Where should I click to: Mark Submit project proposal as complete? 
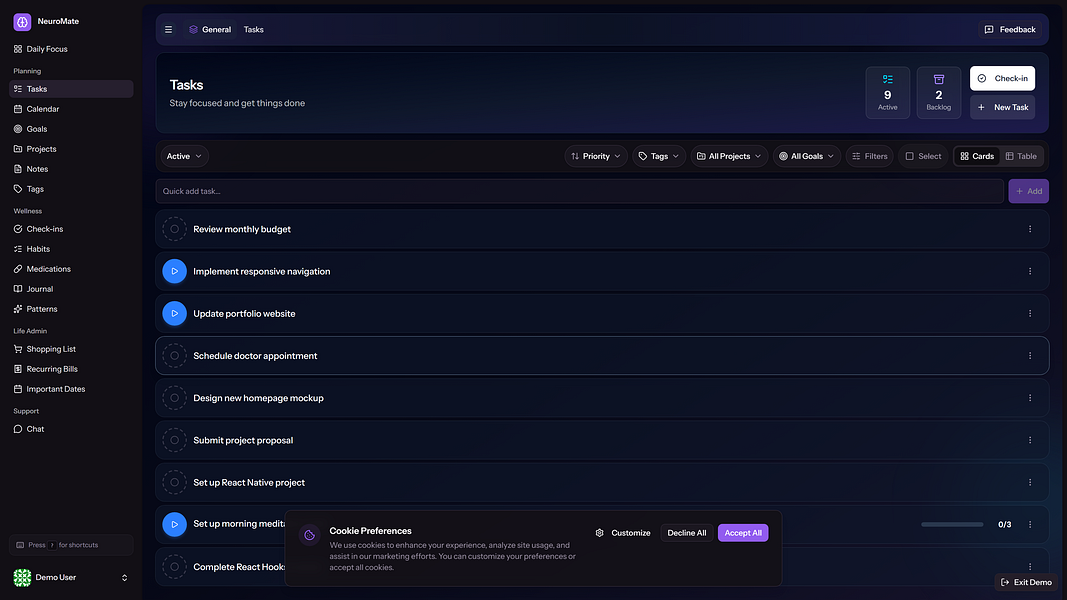[174, 440]
